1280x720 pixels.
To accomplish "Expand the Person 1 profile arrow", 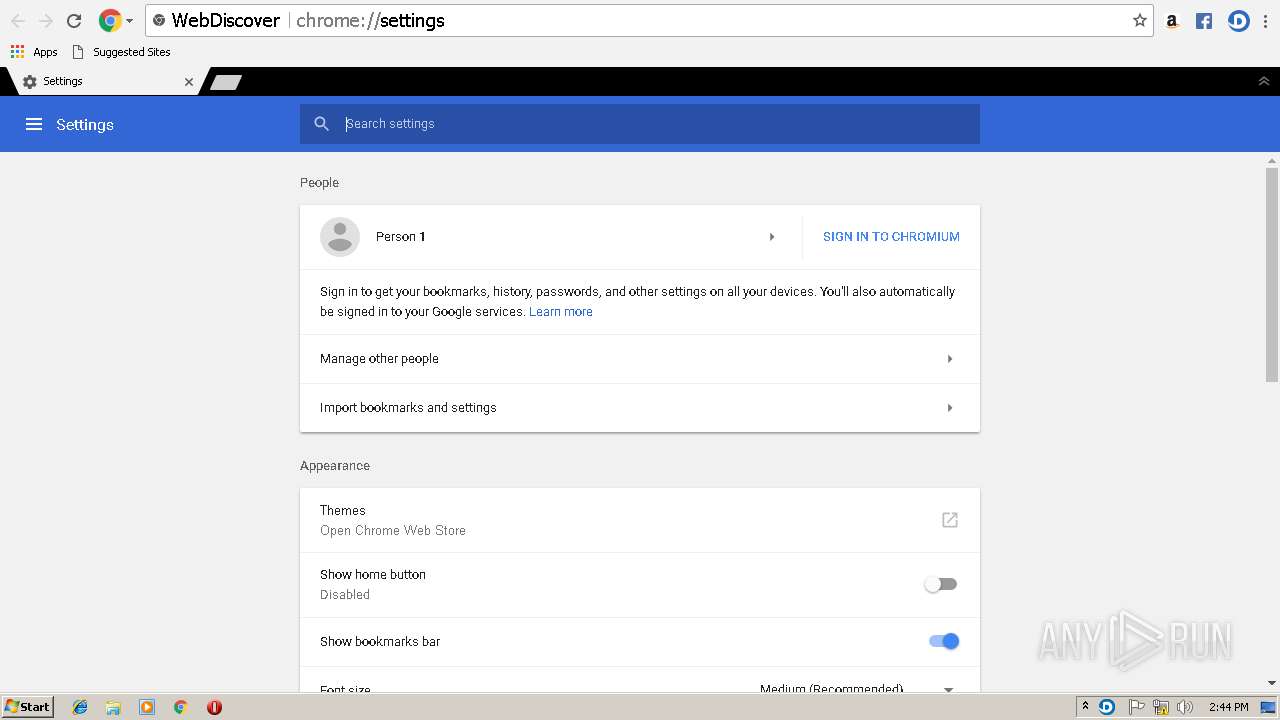I will click(x=772, y=237).
